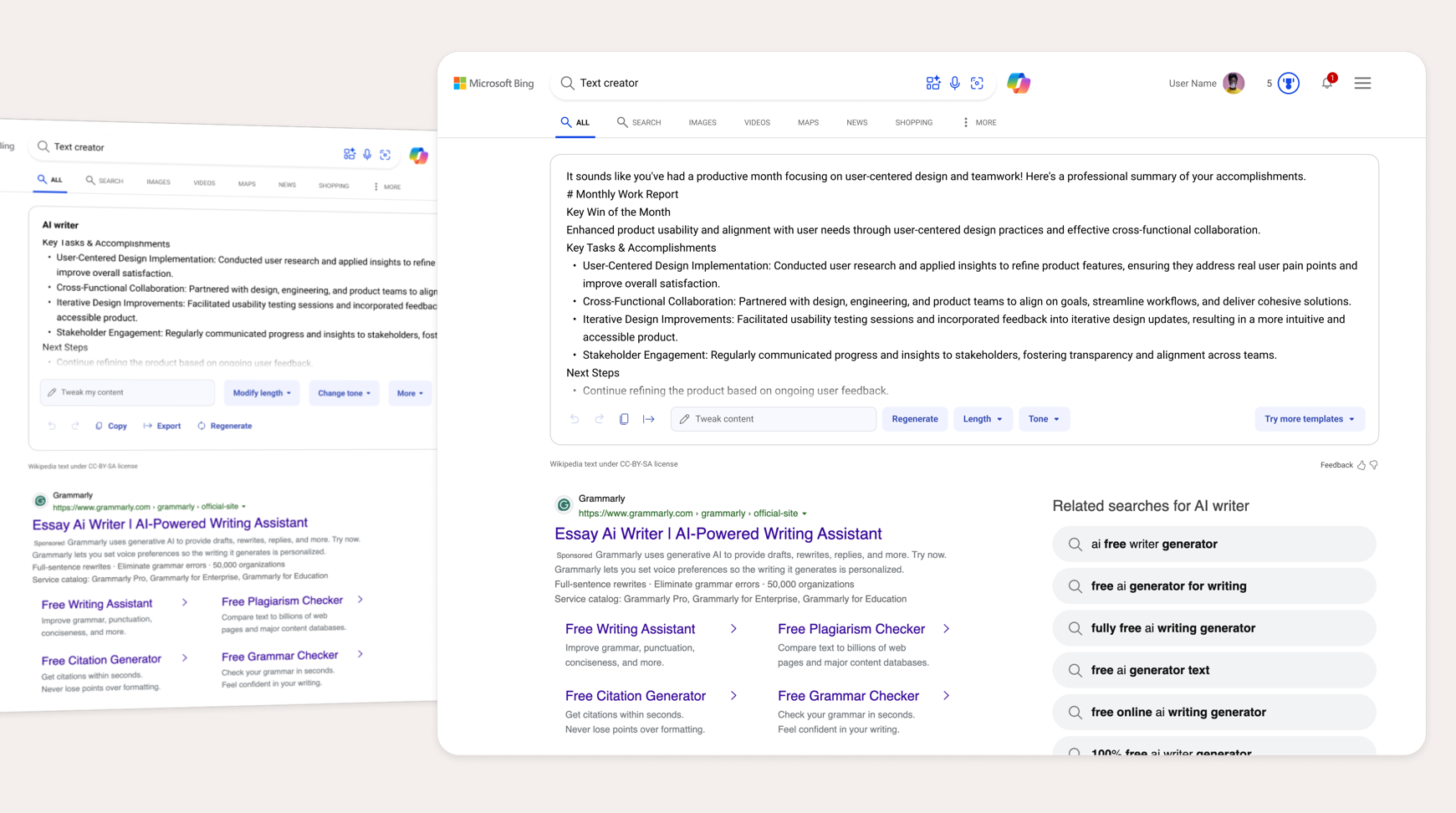The width and height of the screenshot is (1456, 813).
Task: Click Copy button in background window
Action: pyautogui.click(x=110, y=426)
